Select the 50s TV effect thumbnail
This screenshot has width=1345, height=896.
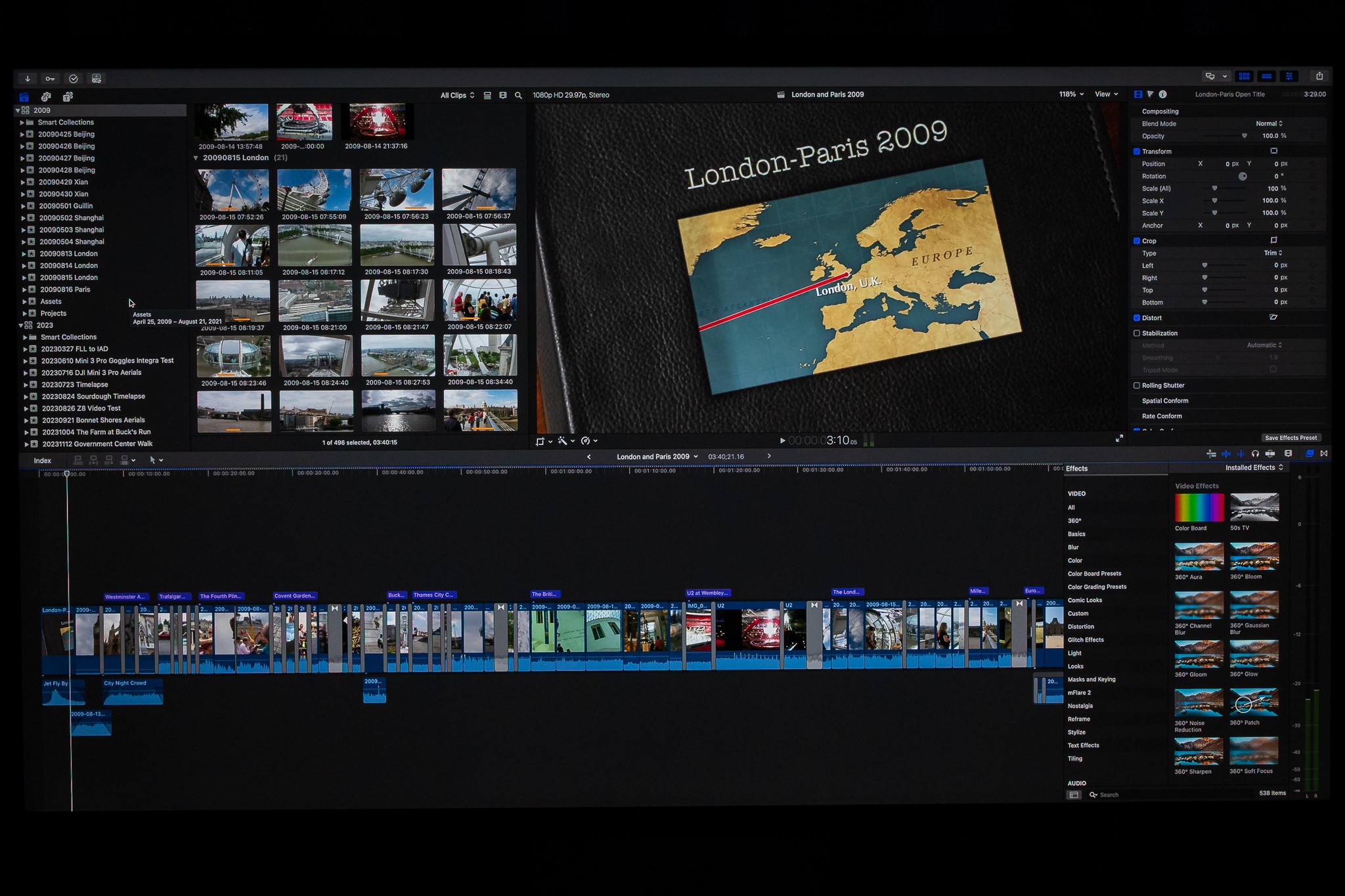(1254, 507)
